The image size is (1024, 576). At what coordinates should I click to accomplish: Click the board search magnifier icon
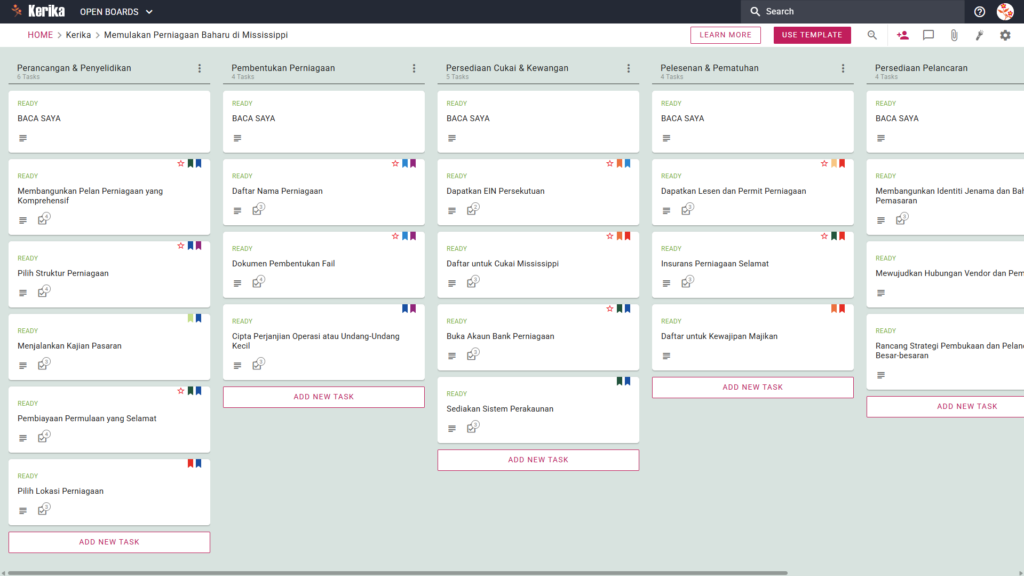[872, 35]
